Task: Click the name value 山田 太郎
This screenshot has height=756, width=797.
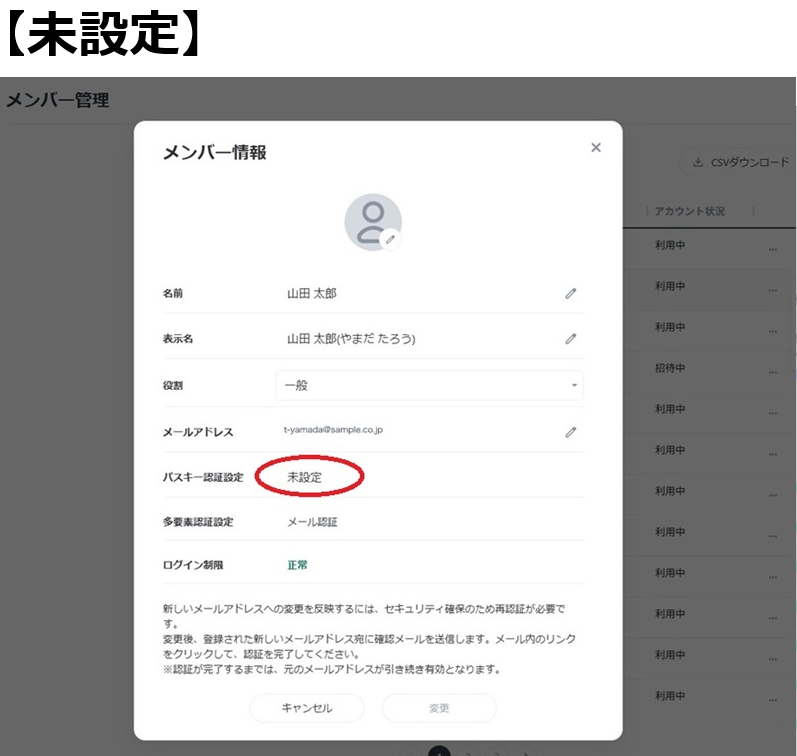Action: pos(312,293)
